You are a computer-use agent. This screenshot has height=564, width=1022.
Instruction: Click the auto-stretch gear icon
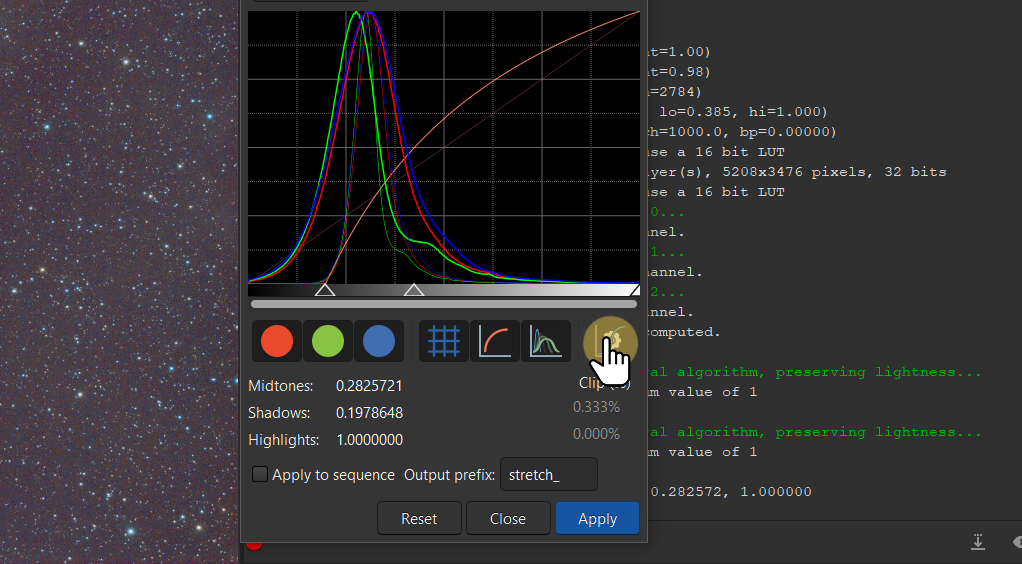coord(610,341)
